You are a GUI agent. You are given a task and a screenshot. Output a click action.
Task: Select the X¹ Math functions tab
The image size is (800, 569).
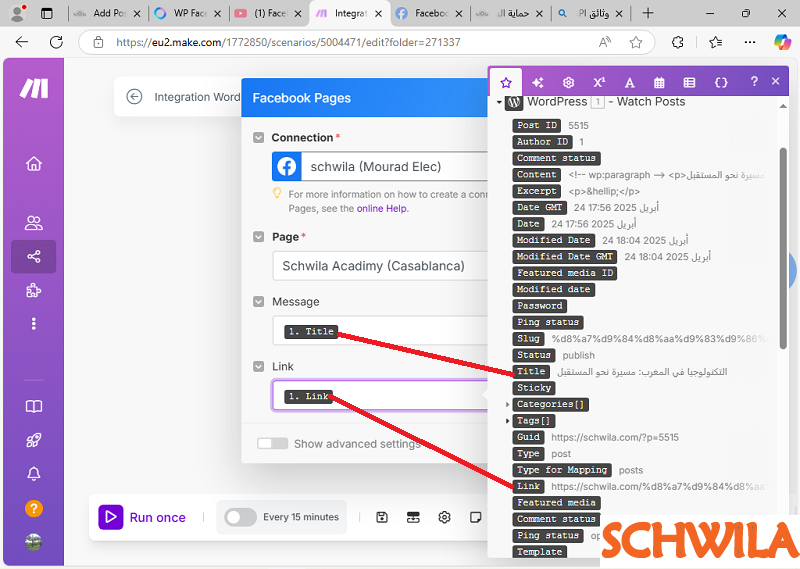pyautogui.click(x=599, y=82)
